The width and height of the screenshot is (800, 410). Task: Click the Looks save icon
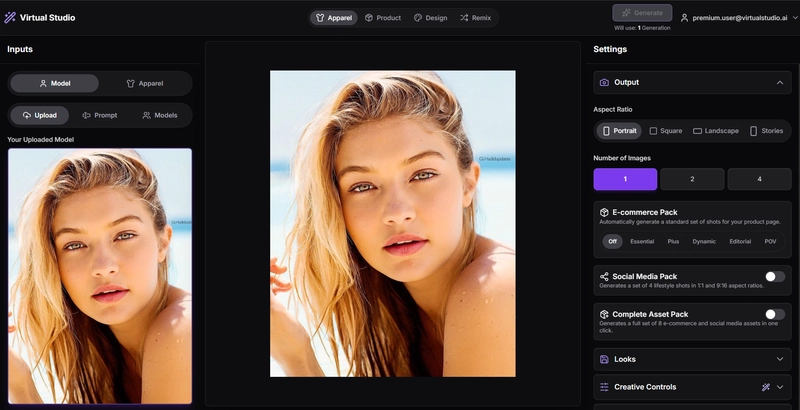point(604,359)
